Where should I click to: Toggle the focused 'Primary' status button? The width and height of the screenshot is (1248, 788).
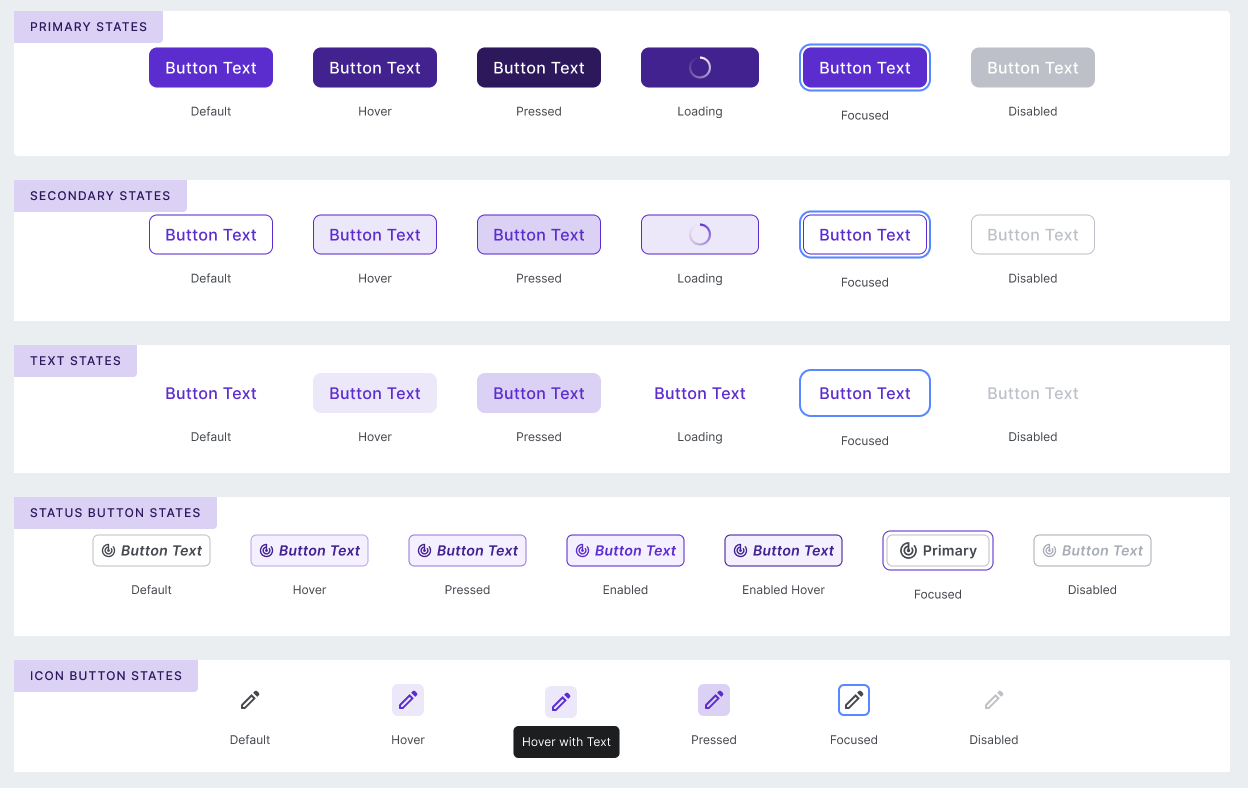pos(938,551)
